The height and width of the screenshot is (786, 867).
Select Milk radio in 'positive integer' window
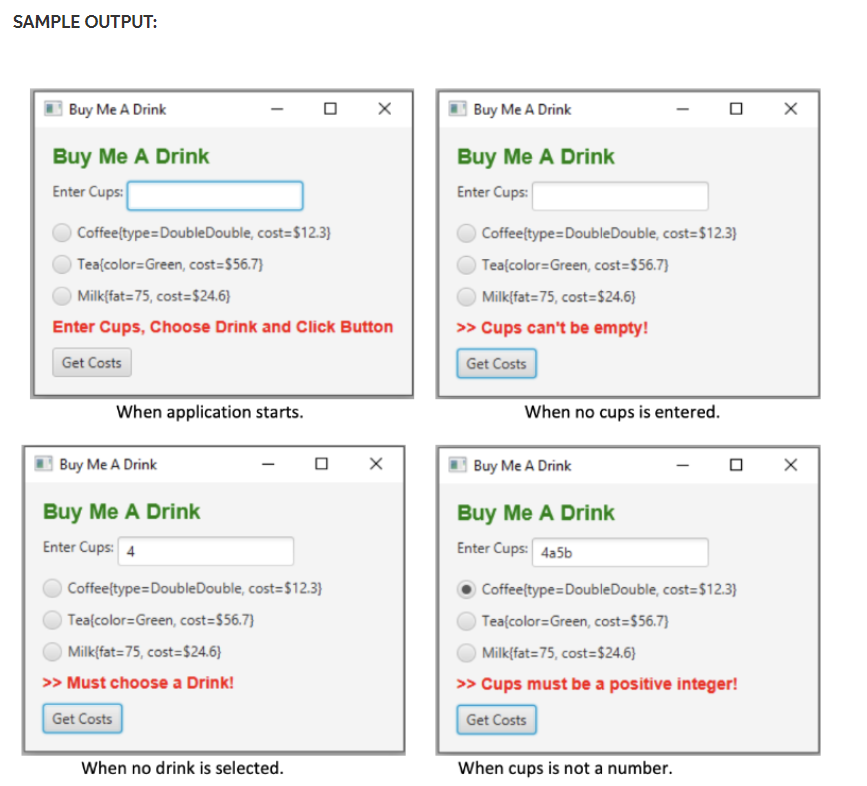pyautogui.click(x=466, y=652)
